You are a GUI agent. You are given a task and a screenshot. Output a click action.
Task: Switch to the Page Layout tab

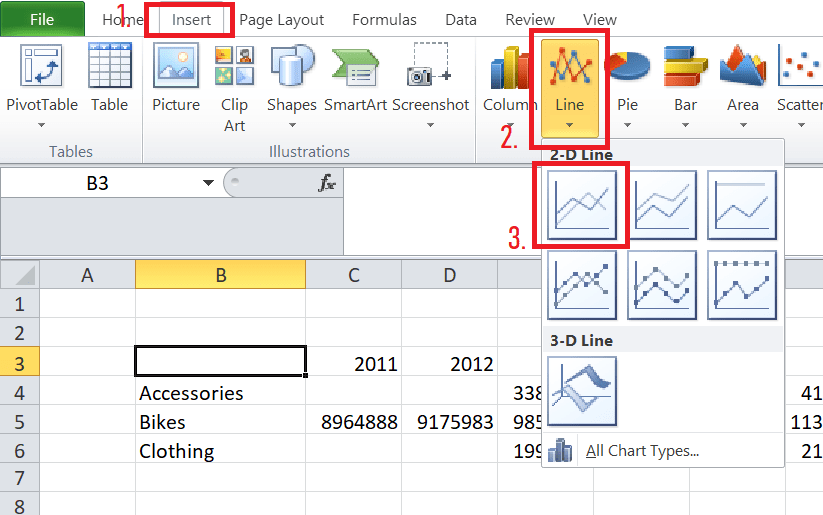(281, 20)
